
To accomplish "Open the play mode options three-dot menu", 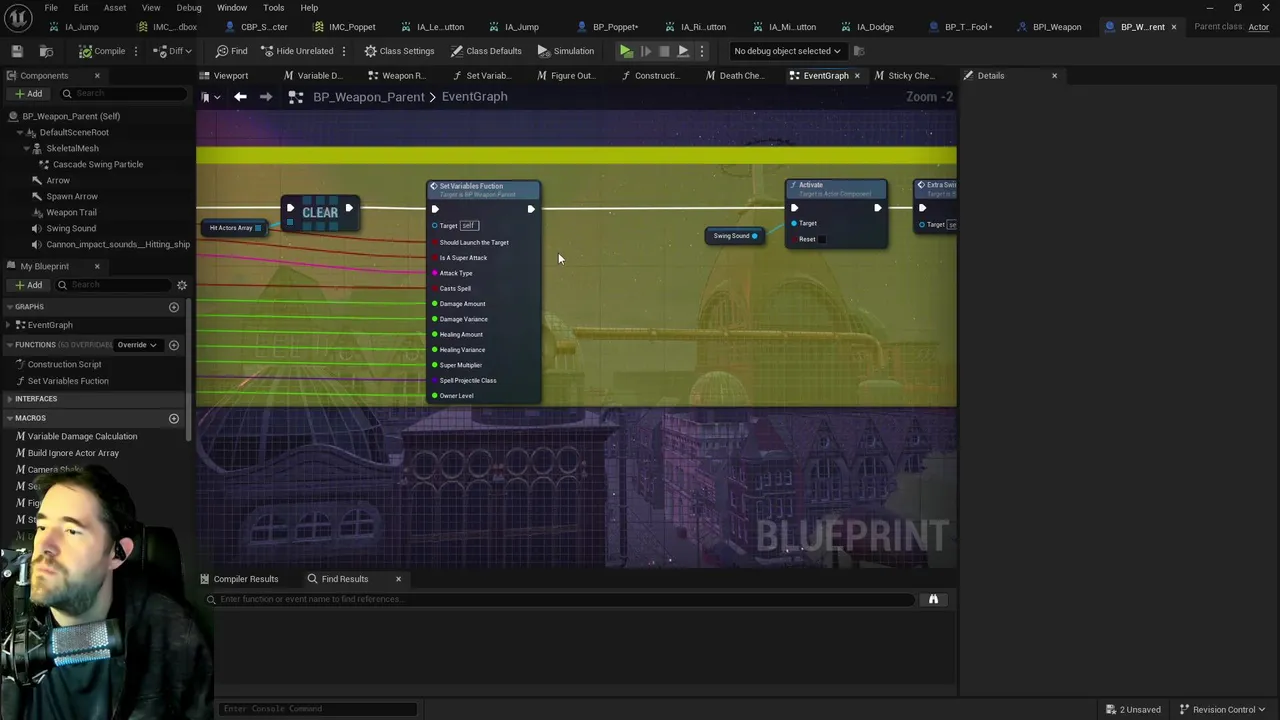I will [701, 51].
